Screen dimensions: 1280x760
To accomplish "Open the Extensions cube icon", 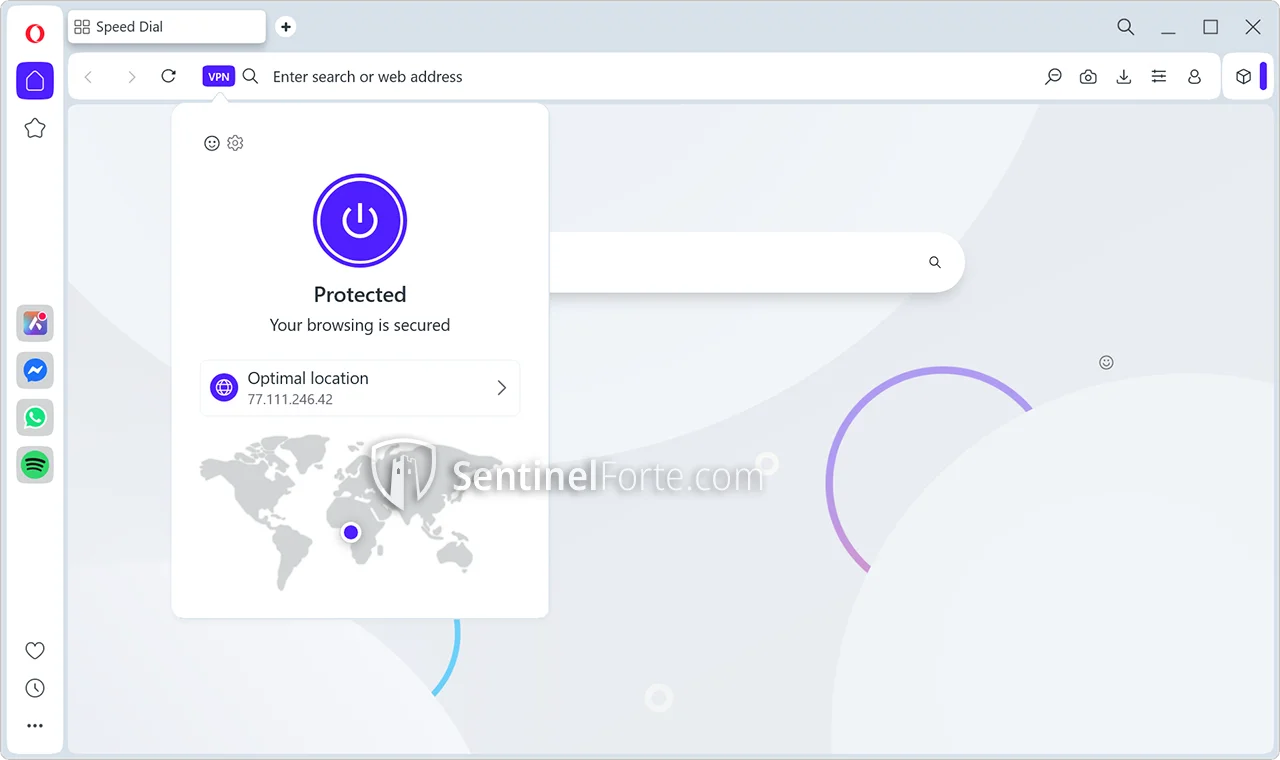I will coord(1243,76).
